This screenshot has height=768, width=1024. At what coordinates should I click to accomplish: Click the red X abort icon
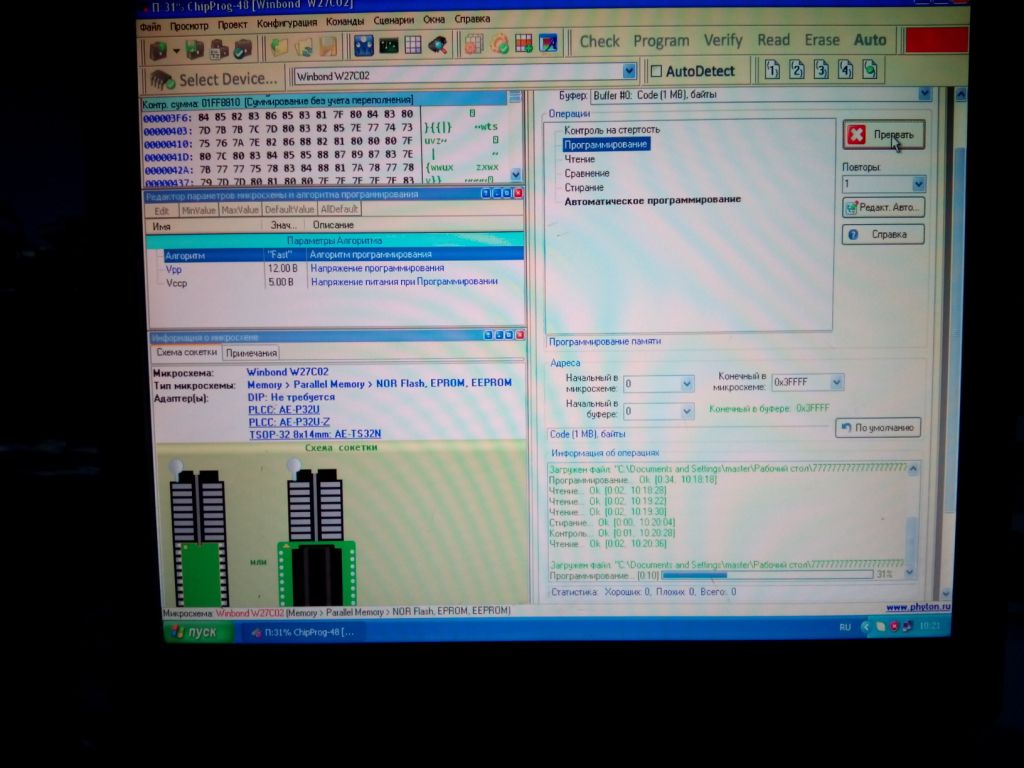point(857,135)
